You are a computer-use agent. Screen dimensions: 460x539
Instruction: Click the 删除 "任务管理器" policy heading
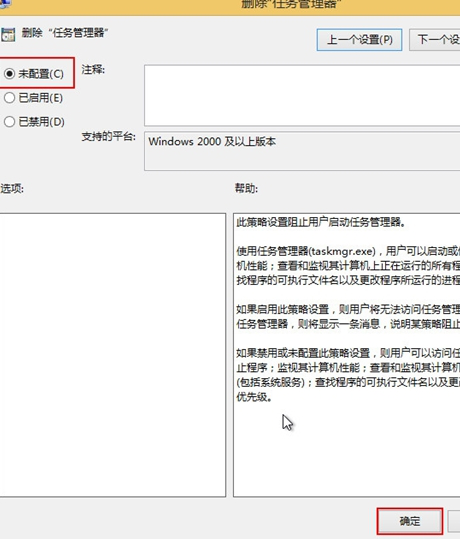65,33
